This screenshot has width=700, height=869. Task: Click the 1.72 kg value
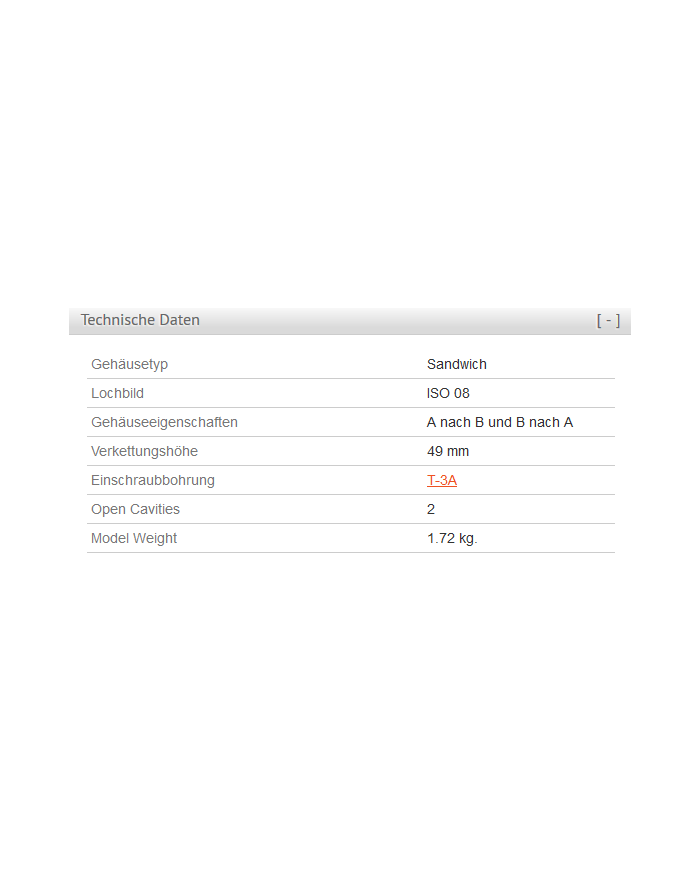point(452,538)
